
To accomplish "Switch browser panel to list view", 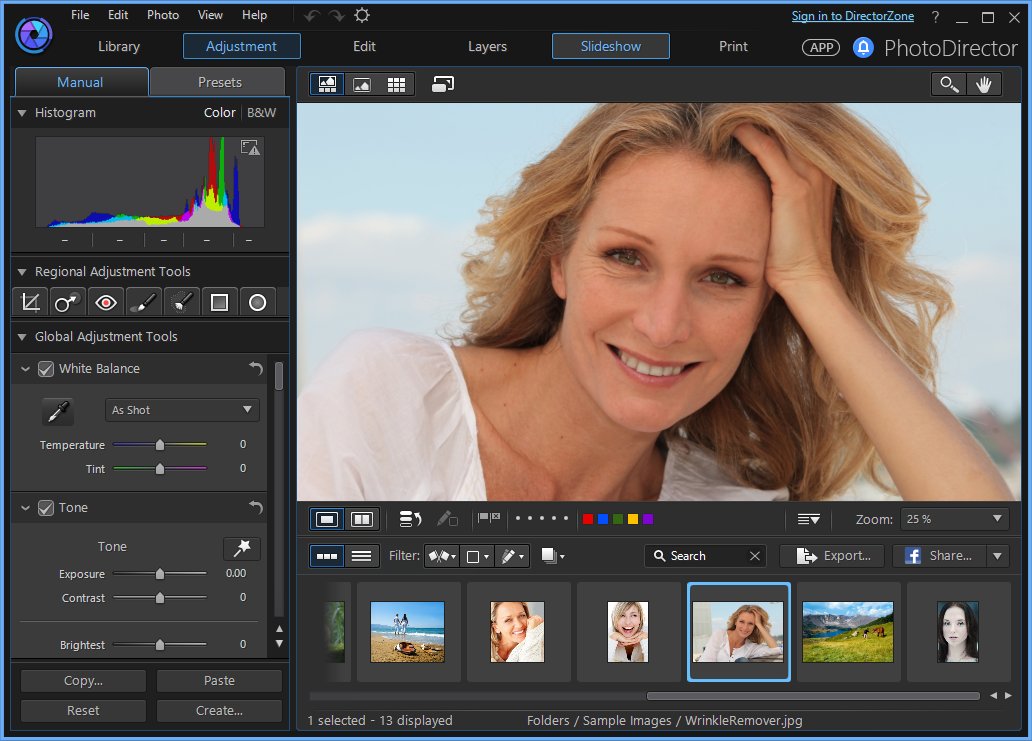I will coord(361,556).
